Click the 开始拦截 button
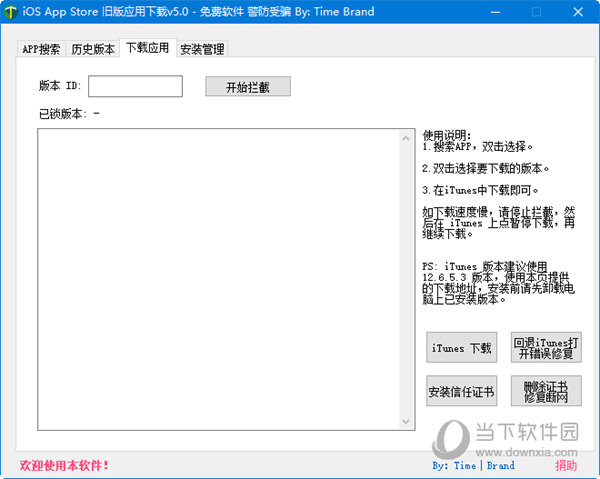 pyautogui.click(x=248, y=86)
